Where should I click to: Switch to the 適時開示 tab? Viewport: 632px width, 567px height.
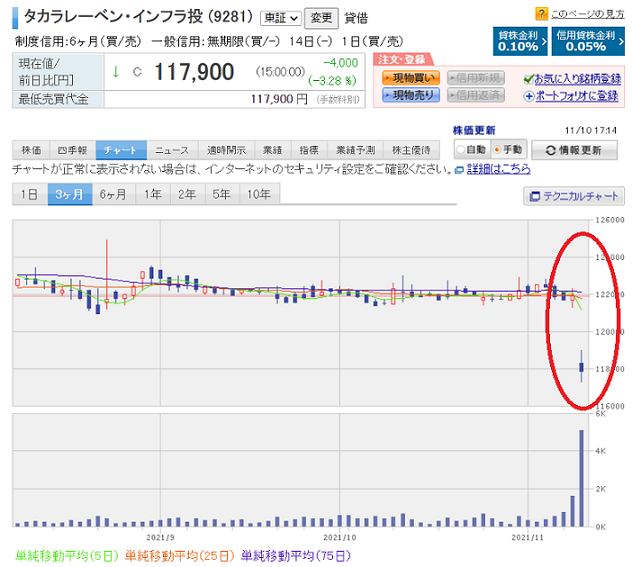coord(226,150)
